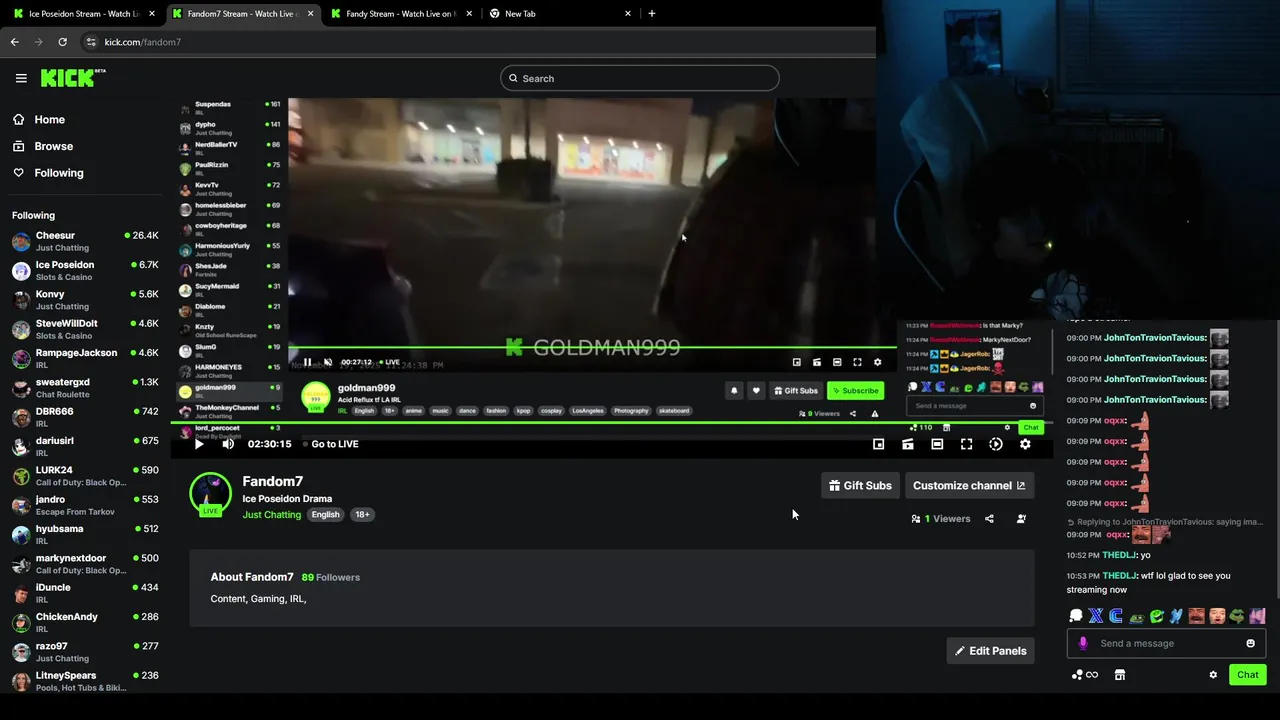Open emoji picker in main chat

[x=1250, y=643]
